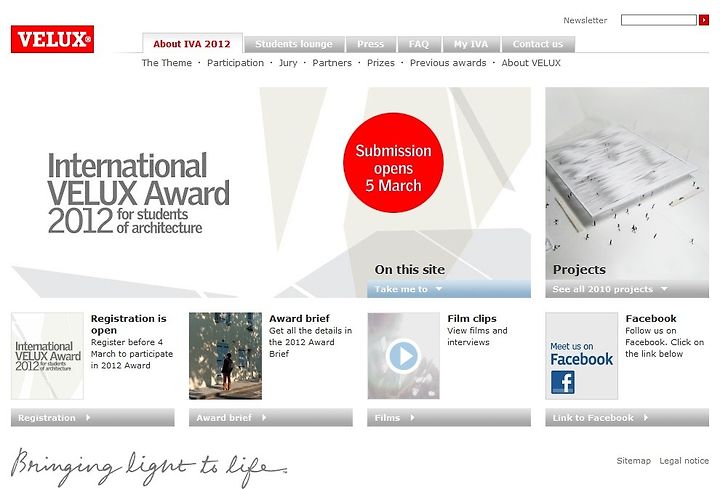The width and height of the screenshot is (720, 489).
Task: Click the red newsletter submit arrow
Action: tap(704, 20)
